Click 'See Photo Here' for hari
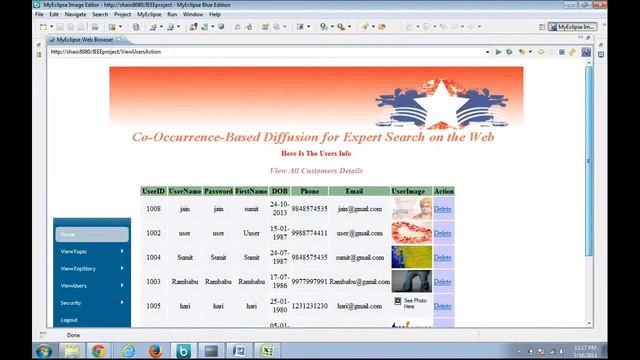The width and height of the screenshot is (640, 360). (x=411, y=303)
